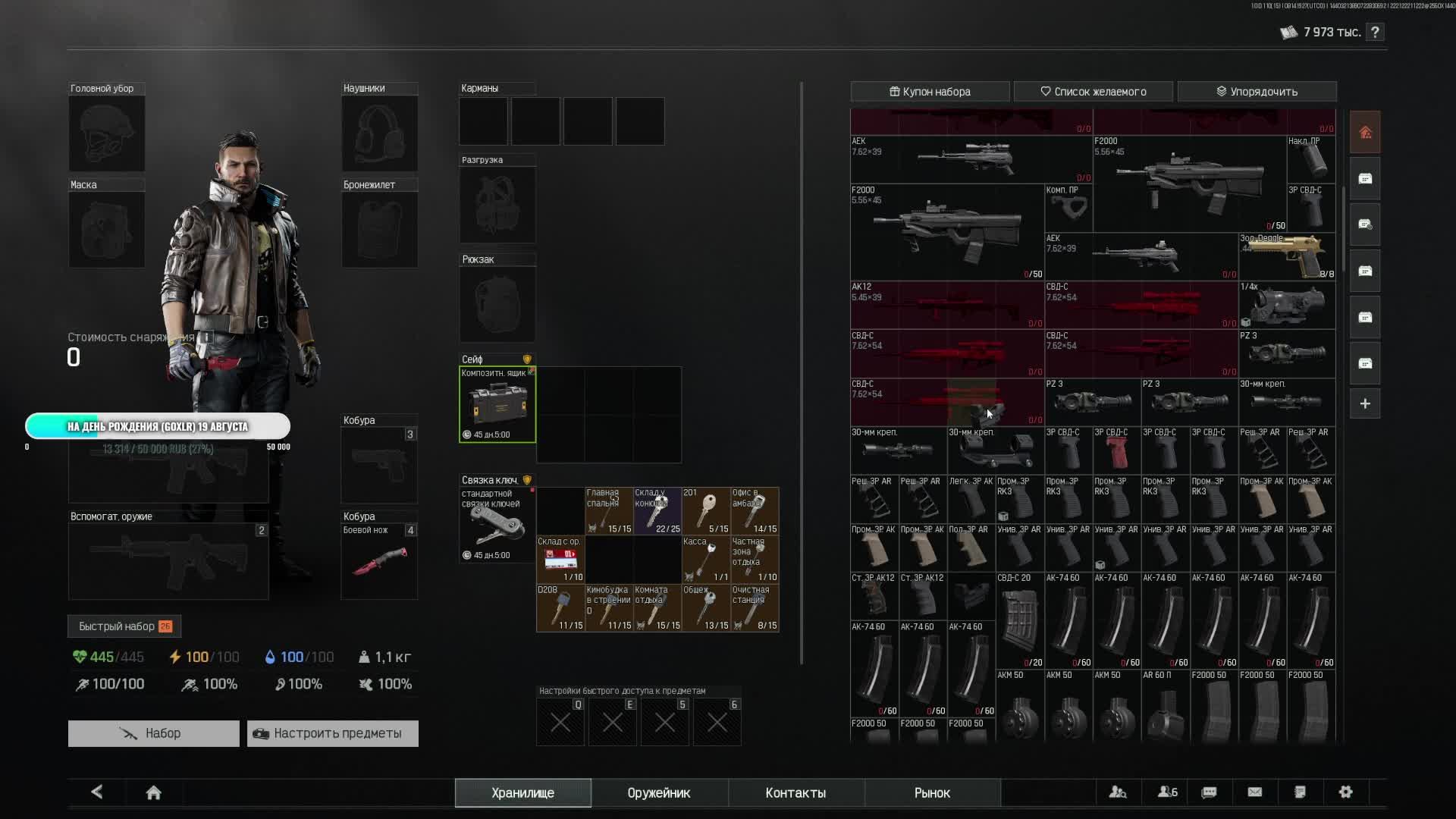This screenshot has width=1456, height=819.
Task: Click the back arrow in bottom bar
Action: click(97, 792)
